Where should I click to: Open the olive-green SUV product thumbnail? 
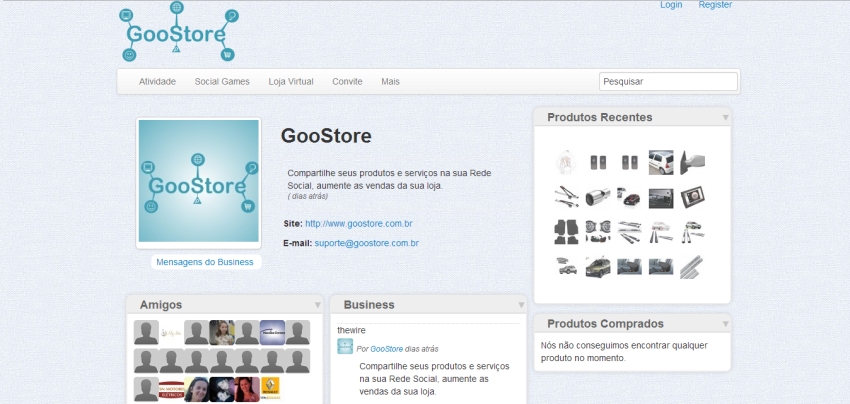pyautogui.click(x=598, y=267)
